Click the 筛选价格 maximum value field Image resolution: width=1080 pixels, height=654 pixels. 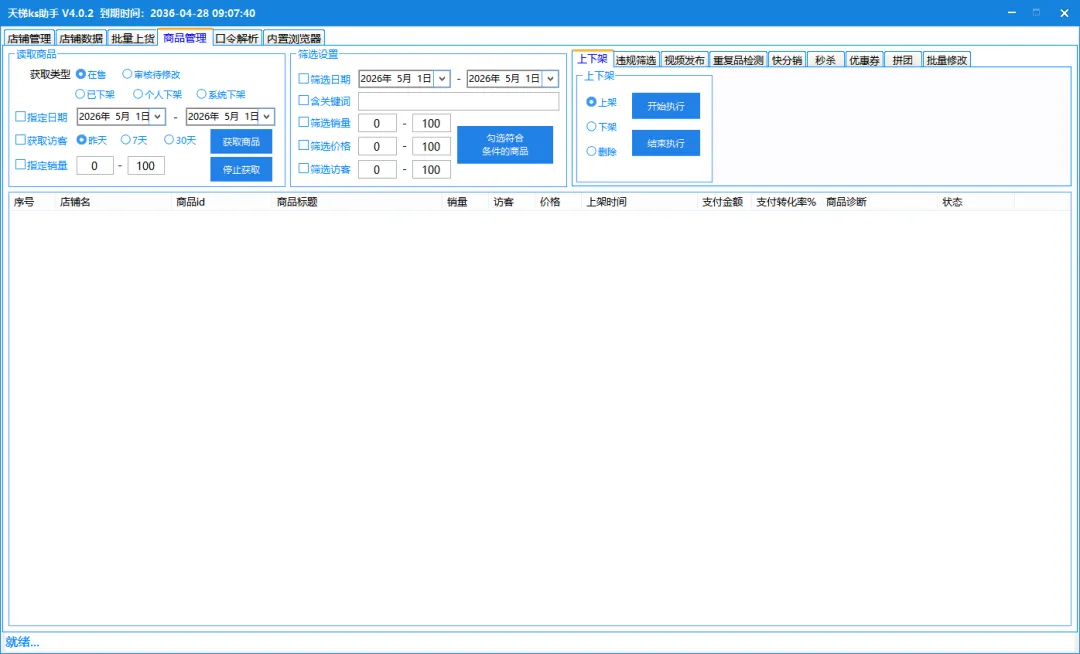(x=431, y=147)
